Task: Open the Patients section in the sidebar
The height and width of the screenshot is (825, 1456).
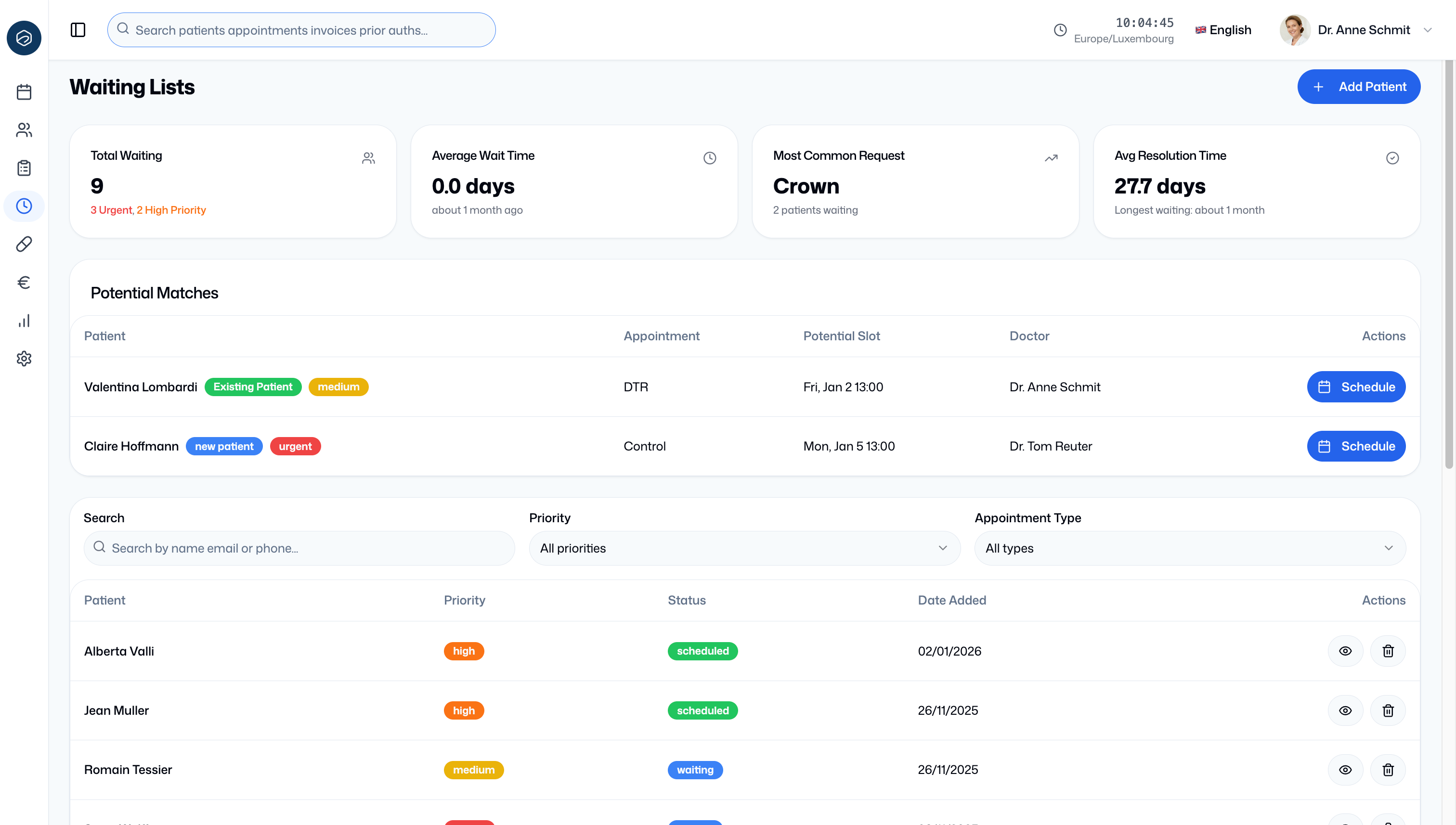Action: (24, 130)
